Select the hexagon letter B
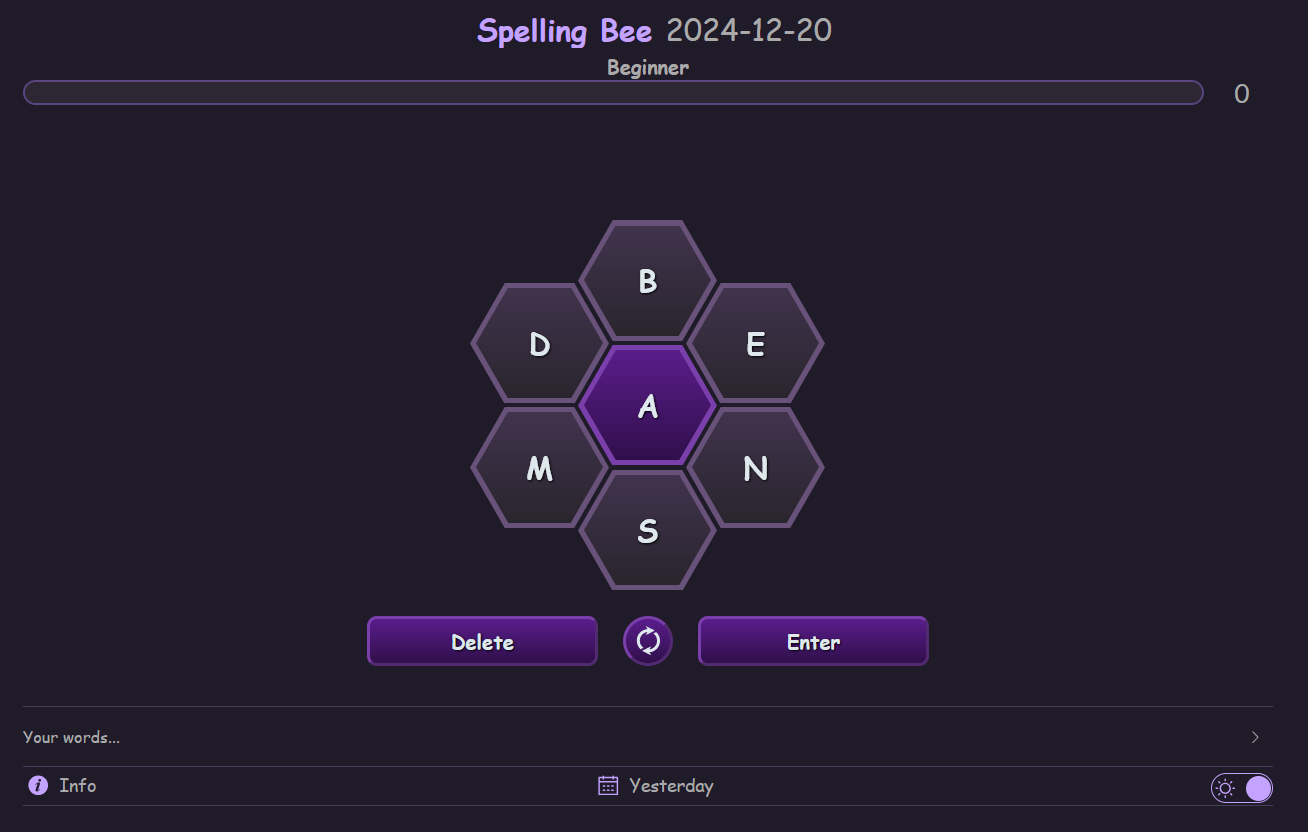This screenshot has width=1308, height=832. (648, 281)
